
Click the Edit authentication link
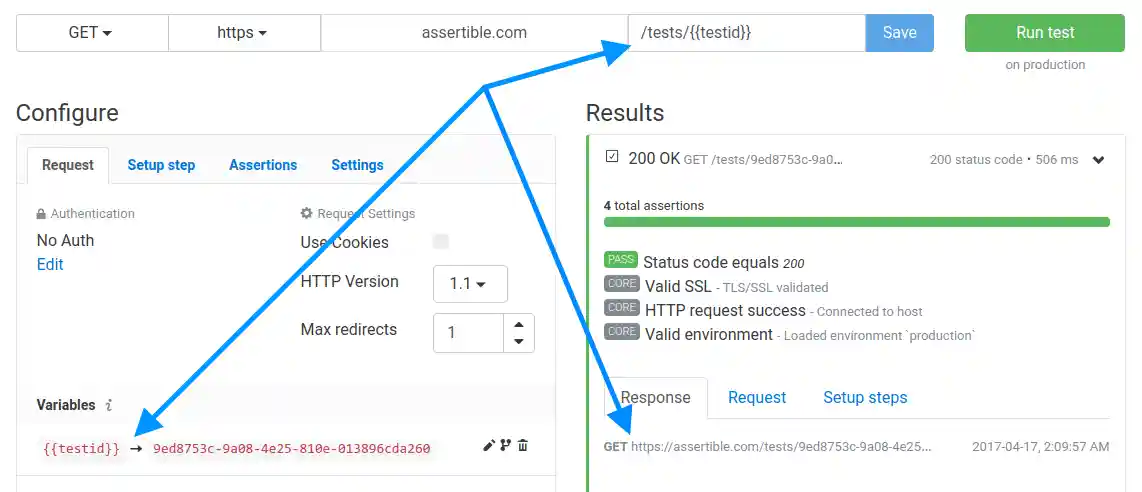point(50,265)
